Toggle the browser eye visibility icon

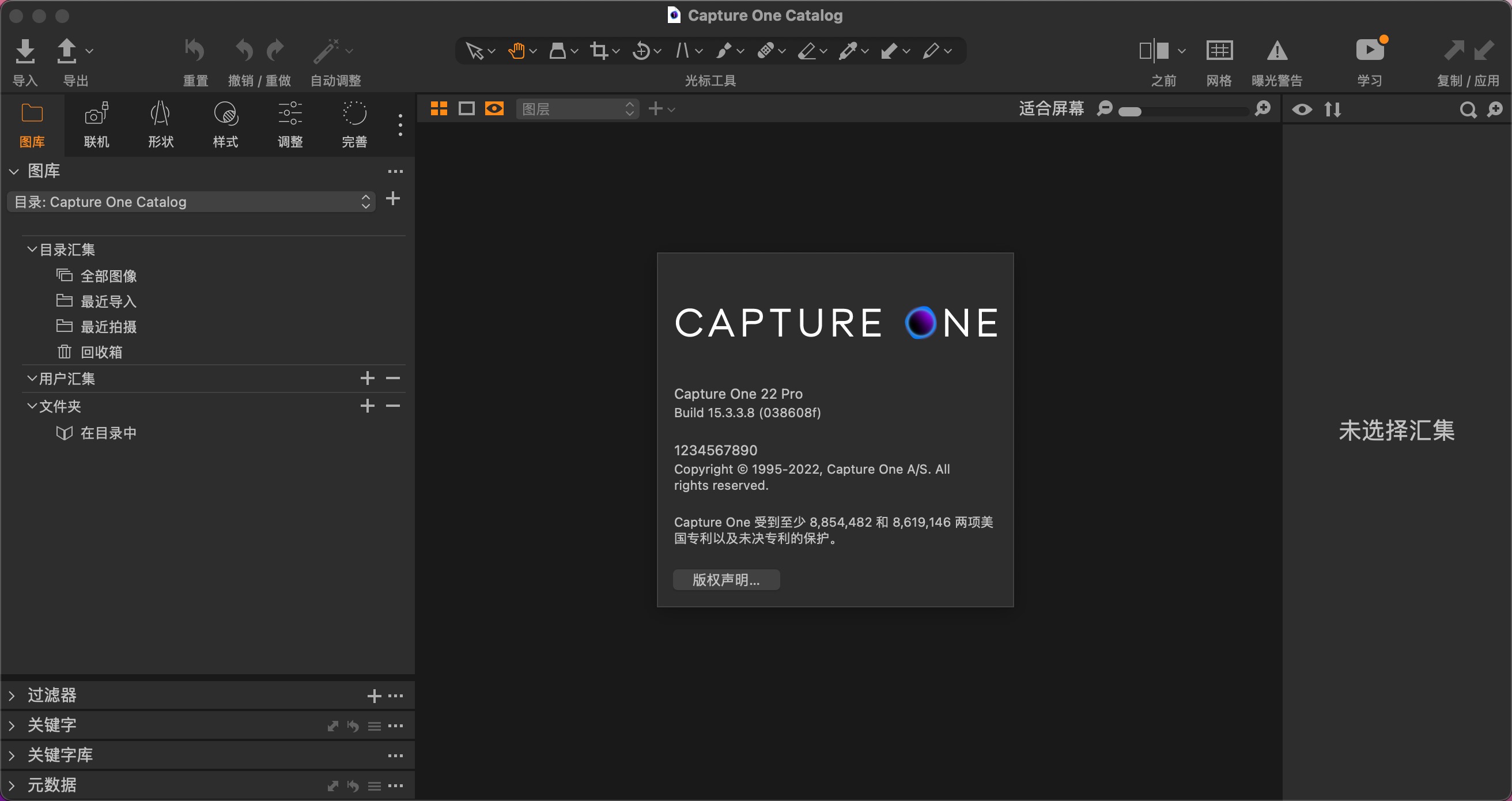pos(1302,109)
